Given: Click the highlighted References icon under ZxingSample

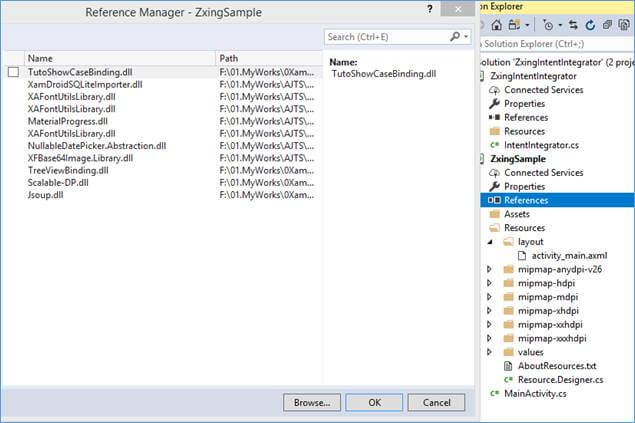Looking at the screenshot, I should point(494,200).
